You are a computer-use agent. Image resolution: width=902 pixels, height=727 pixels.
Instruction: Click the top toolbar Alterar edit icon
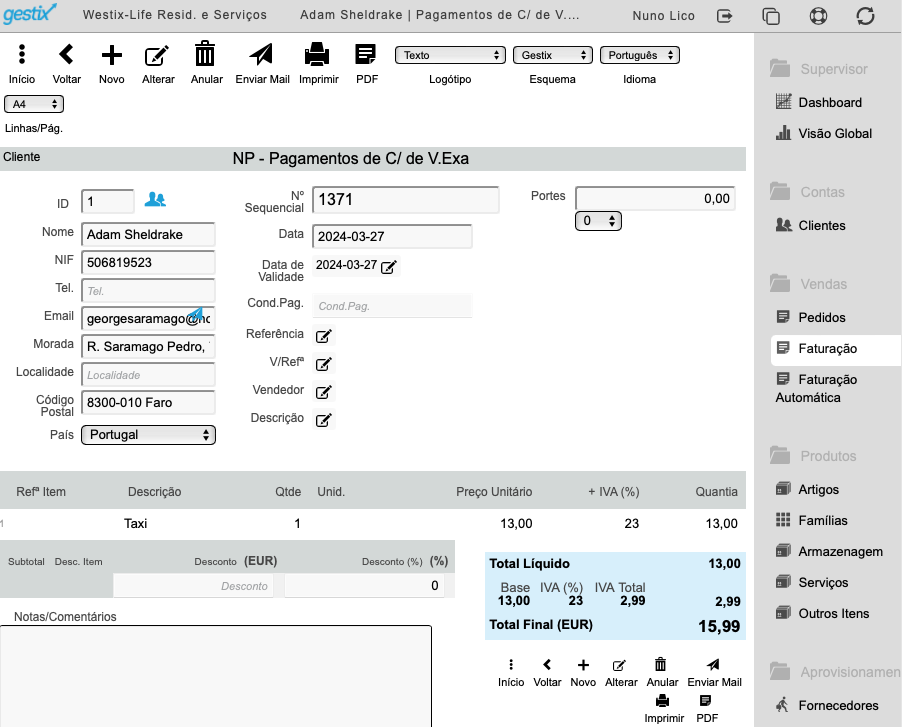[x=156, y=55]
